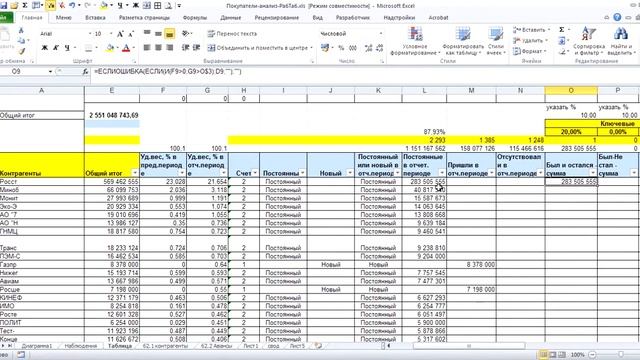
Task: Click the text orientation icon
Action: point(185,33)
